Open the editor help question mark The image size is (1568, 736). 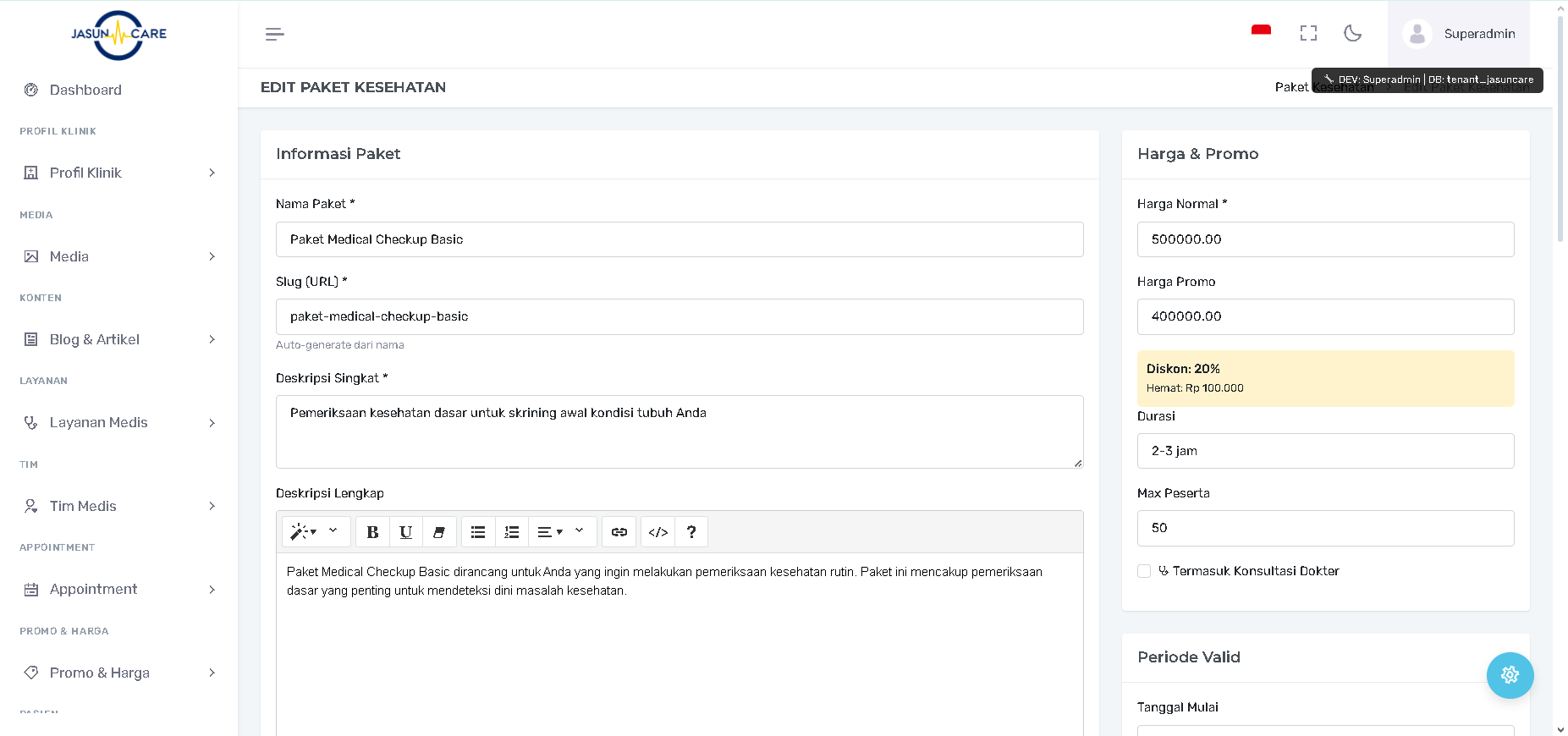(x=691, y=532)
